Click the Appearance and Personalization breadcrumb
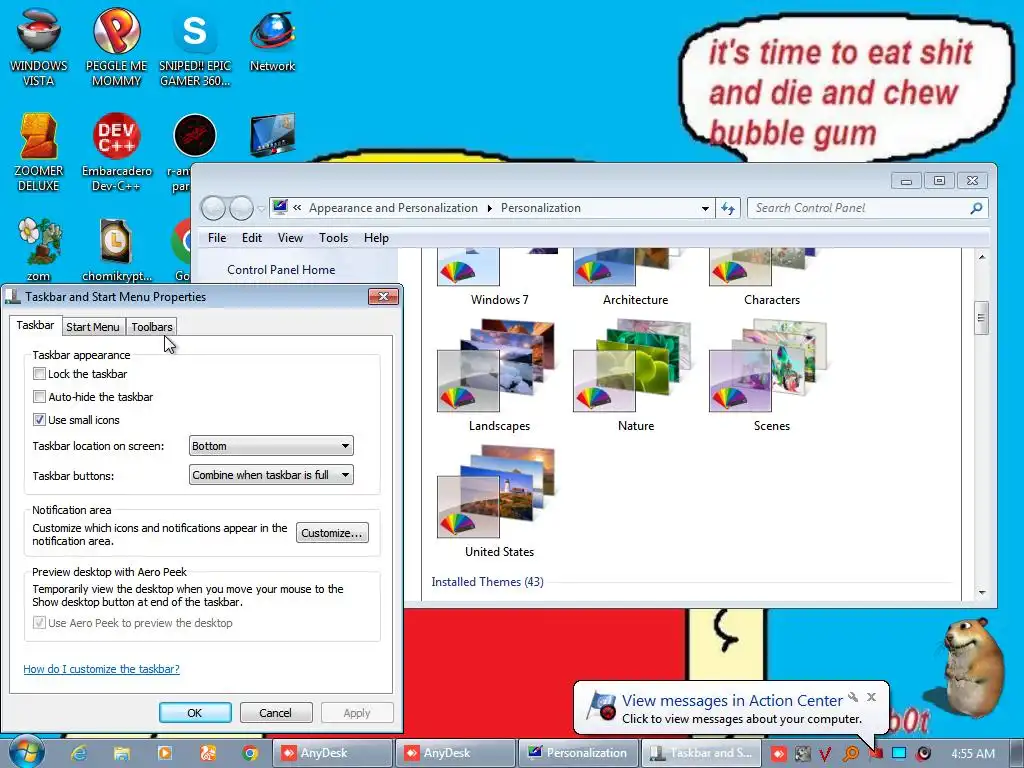1024x768 pixels. click(393, 208)
